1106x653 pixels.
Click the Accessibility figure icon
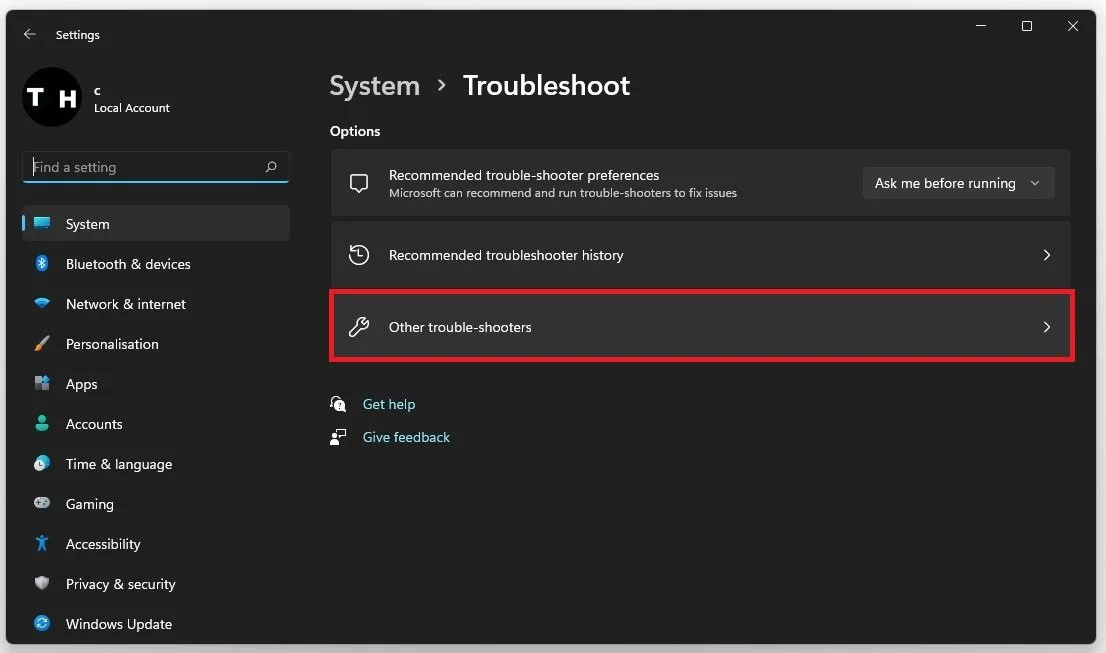(x=42, y=543)
